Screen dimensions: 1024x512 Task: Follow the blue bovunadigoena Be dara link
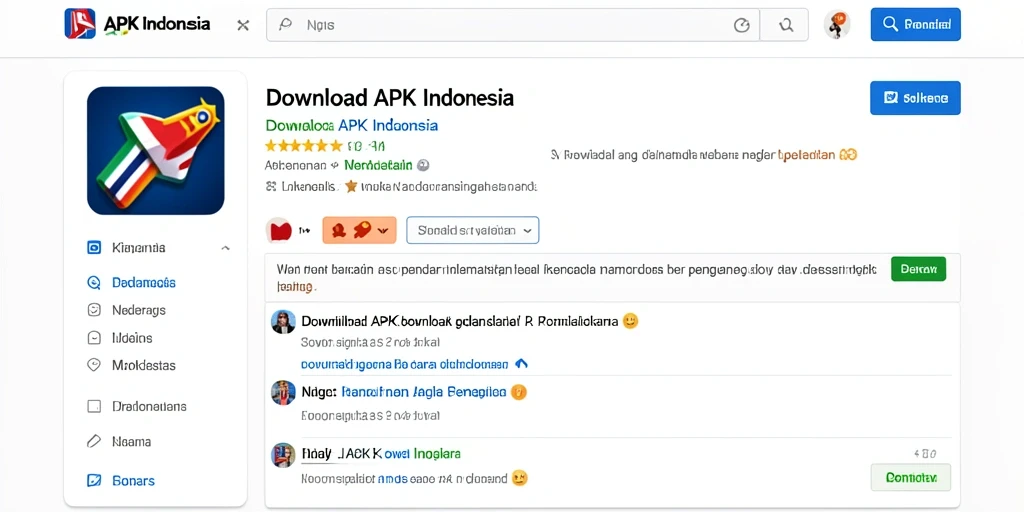click(404, 364)
